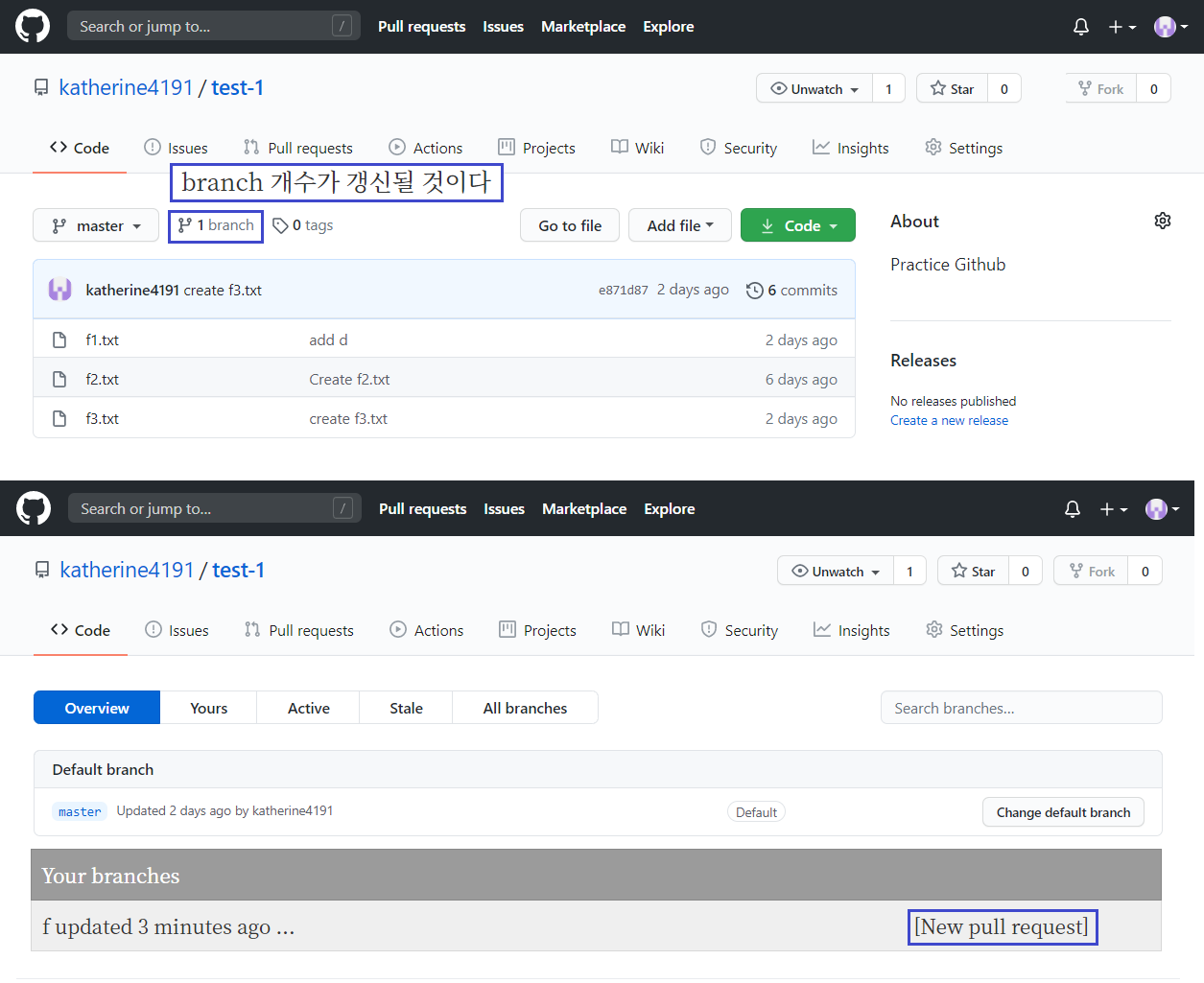Select the Active branches tab
1204x983 pixels.
point(308,708)
